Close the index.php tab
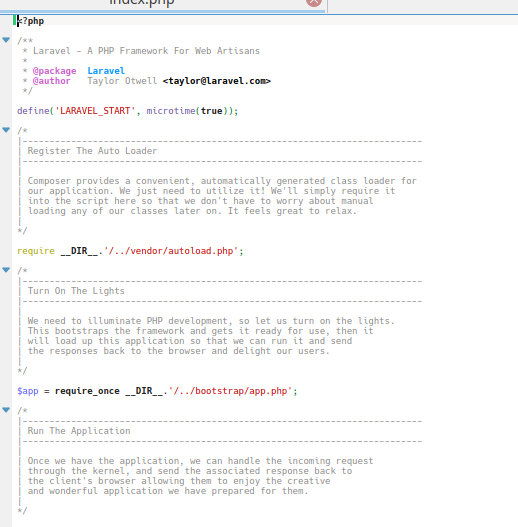The width and height of the screenshot is (518, 527). pyautogui.click(x=314, y=1)
